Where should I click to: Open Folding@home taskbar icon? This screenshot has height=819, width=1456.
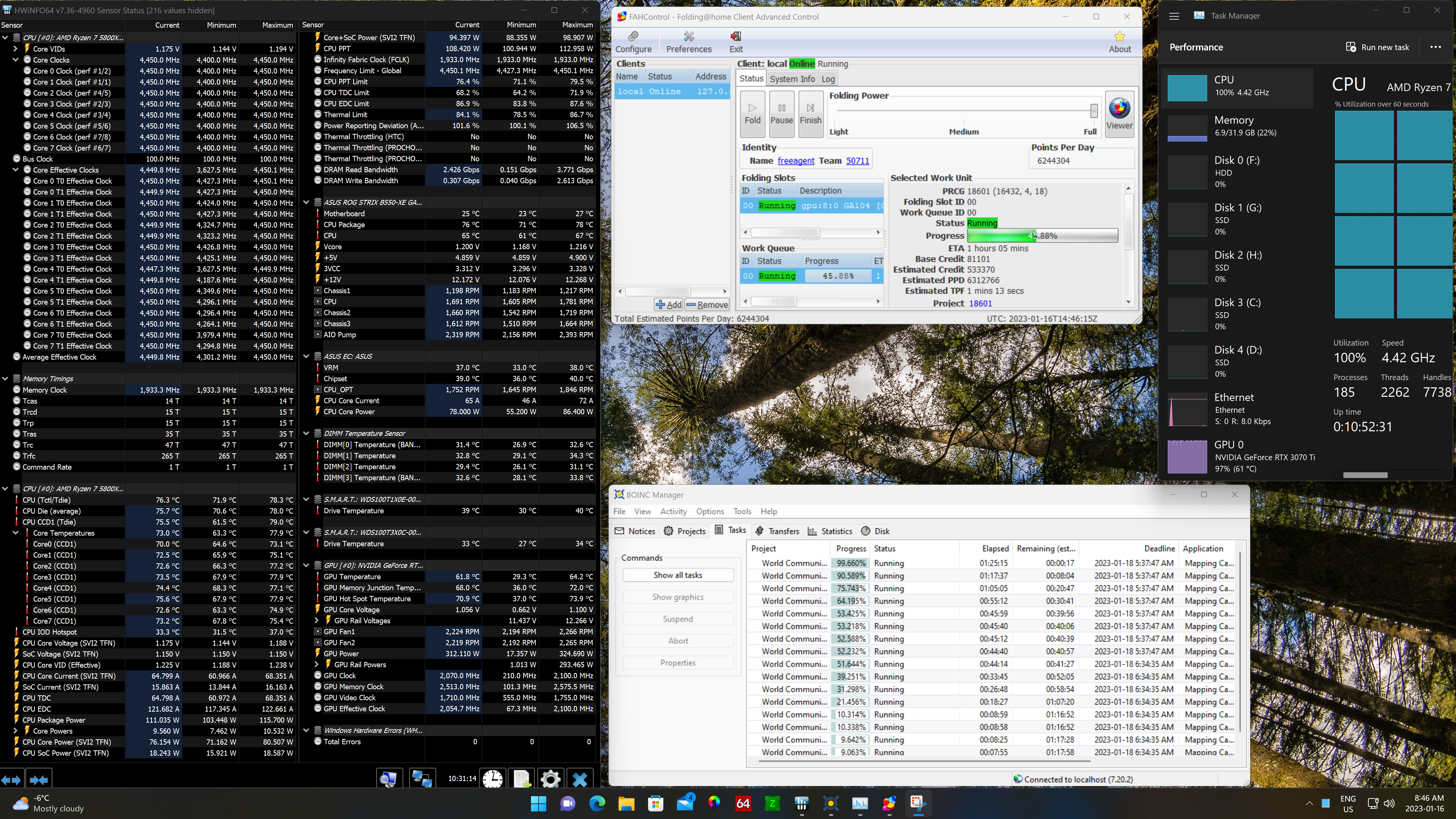(x=889, y=803)
